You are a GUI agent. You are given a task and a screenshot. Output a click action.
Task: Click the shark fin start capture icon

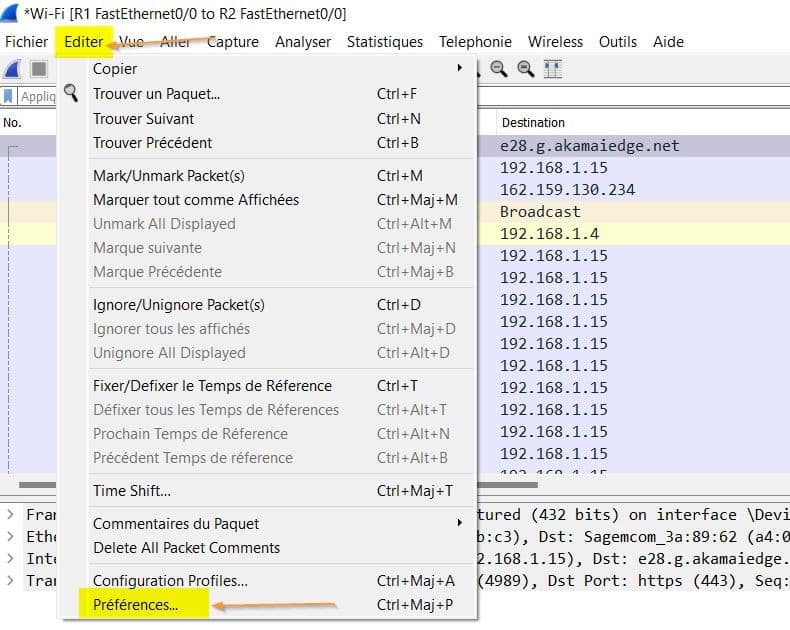point(13,69)
